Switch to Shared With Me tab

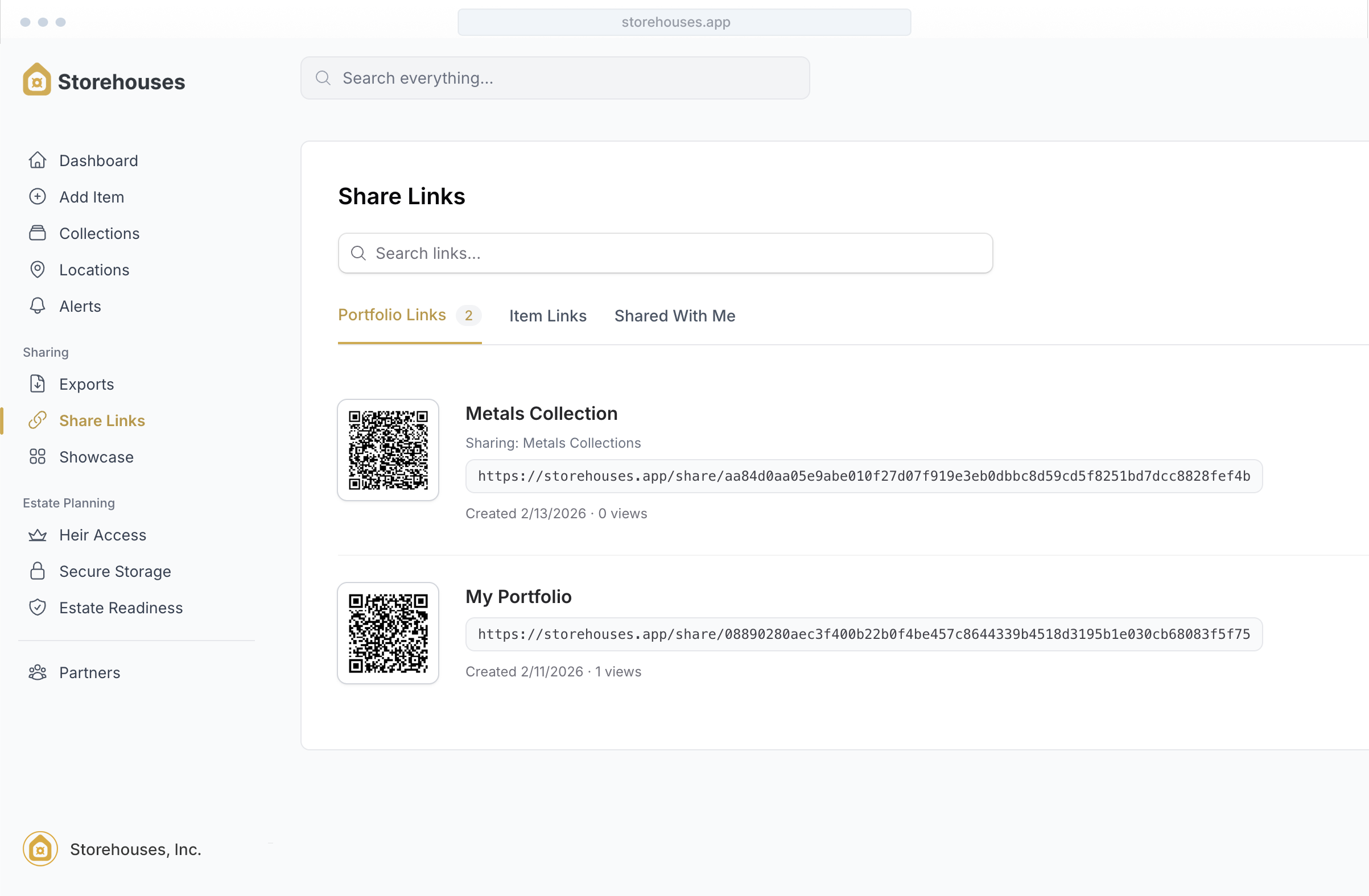pos(674,316)
